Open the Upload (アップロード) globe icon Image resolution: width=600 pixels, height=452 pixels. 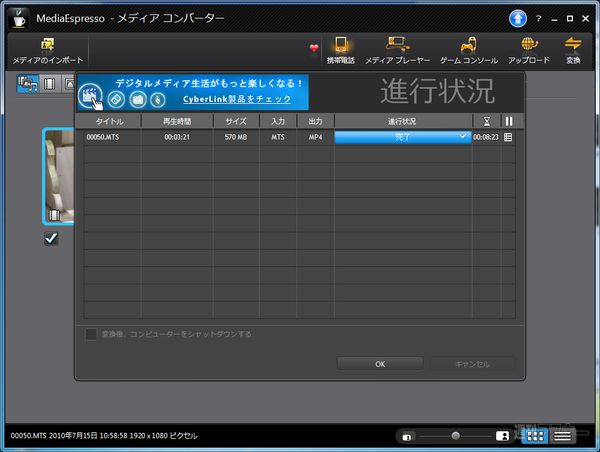pos(529,45)
